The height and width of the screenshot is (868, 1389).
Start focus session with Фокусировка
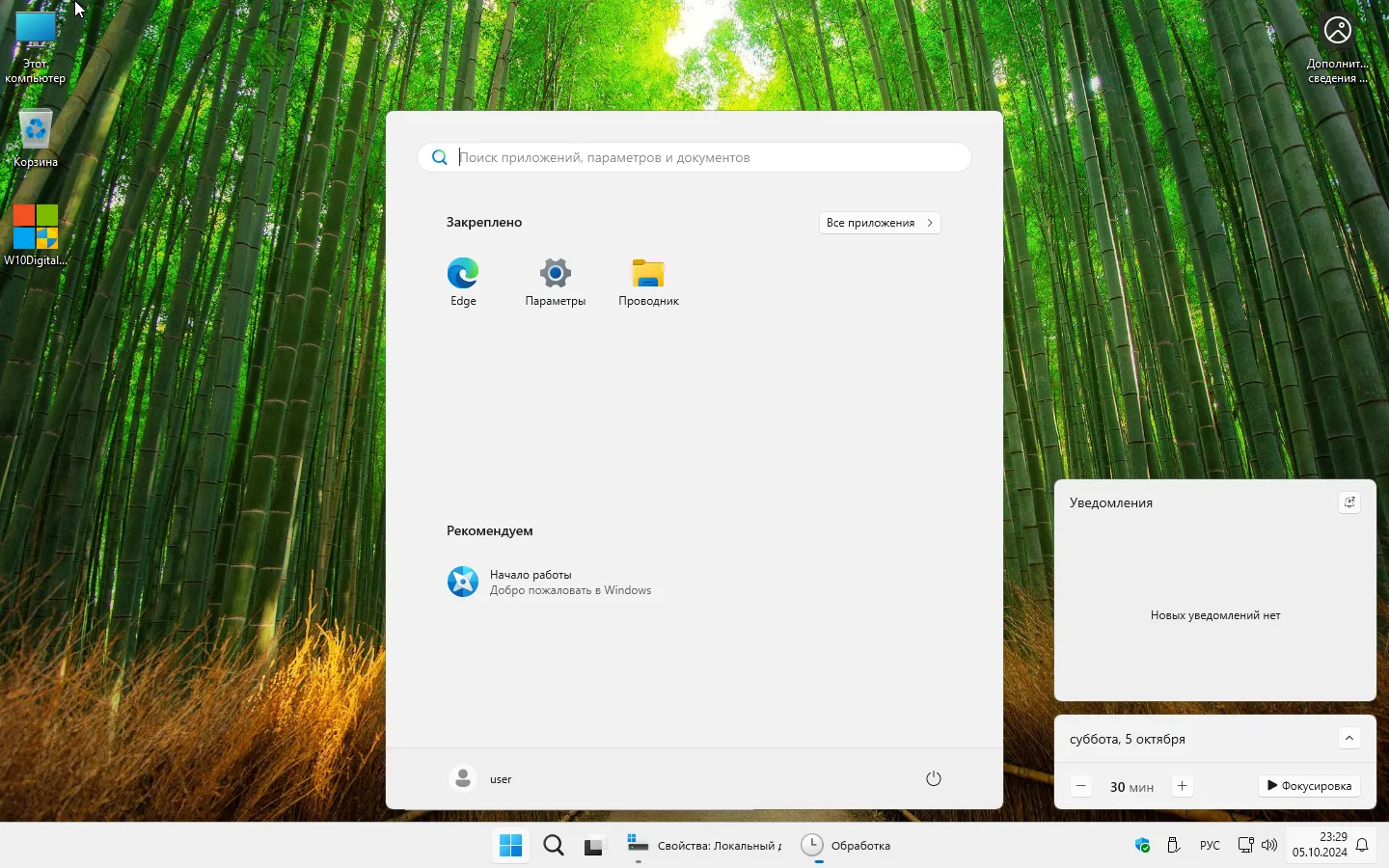tap(1309, 786)
